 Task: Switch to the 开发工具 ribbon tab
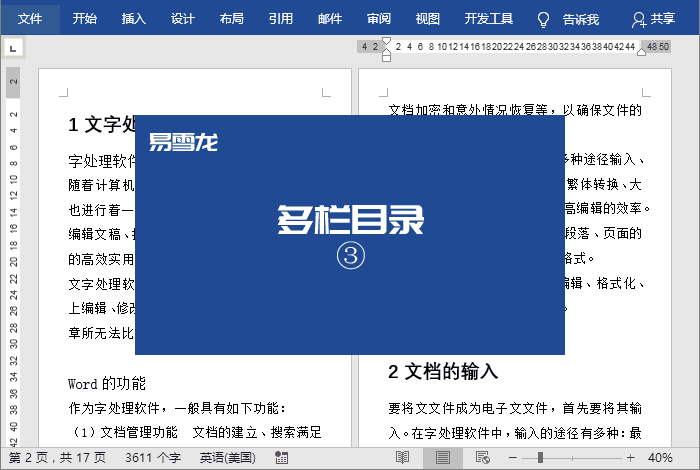point(489,19)
